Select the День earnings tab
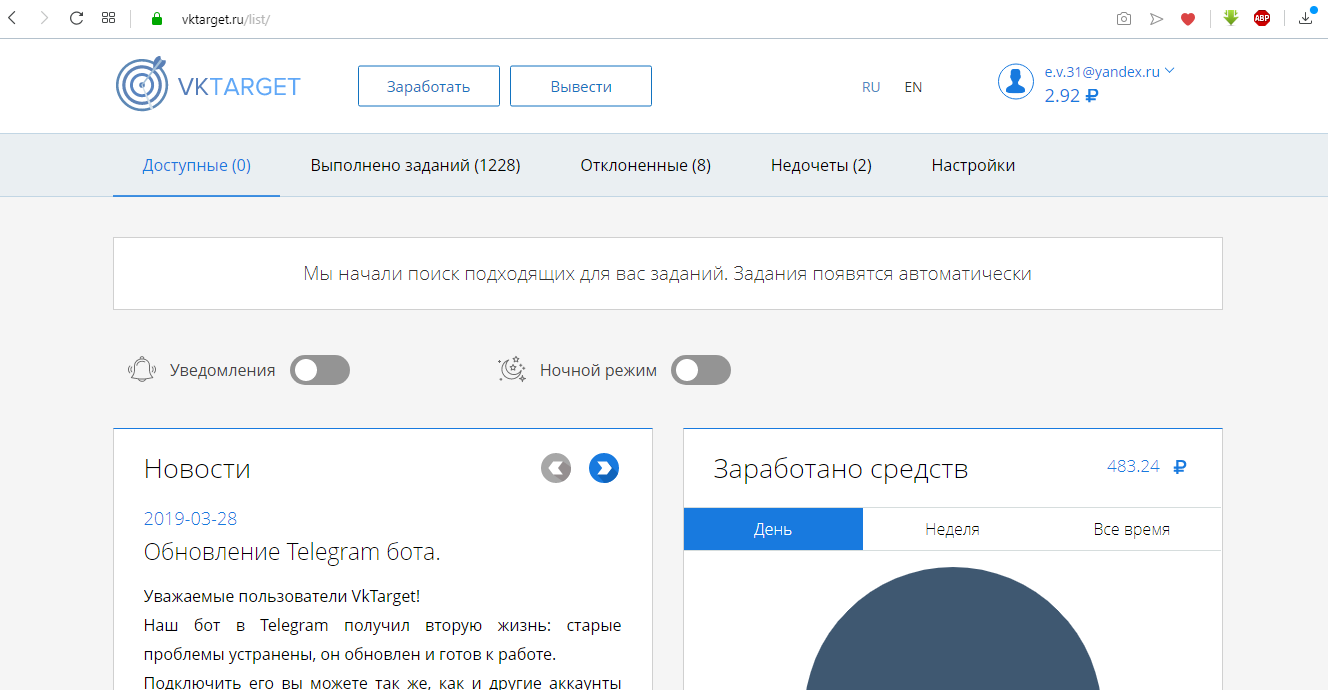The width and height of the screenshot is (1328, 690). (x=773, y=529)
